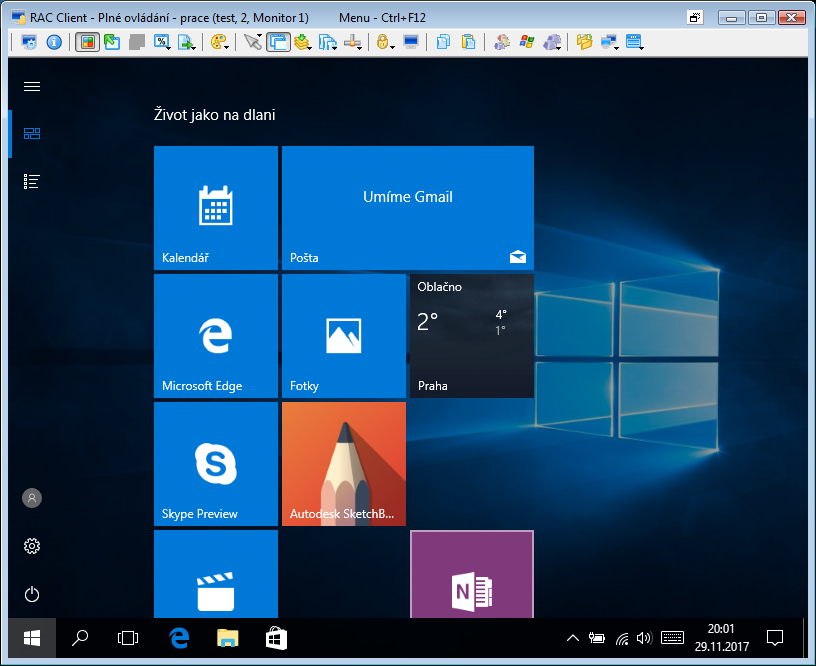Expand the Start menu hamburger button
Image resolution: width=816 pixels, height=666 pixels.
pyautogui.click(x=32, y=86)
